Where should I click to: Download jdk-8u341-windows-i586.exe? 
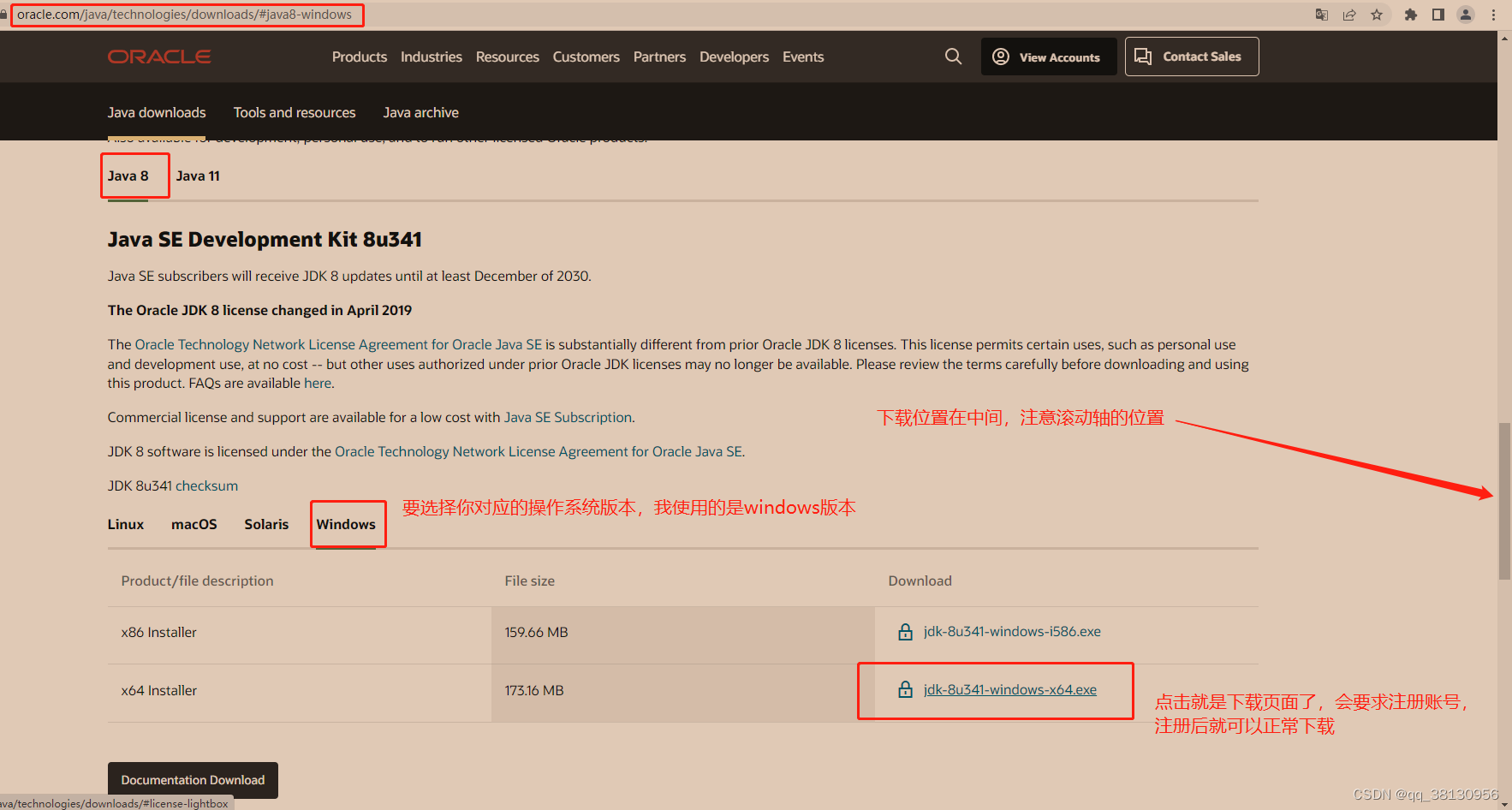[1012, 631]
